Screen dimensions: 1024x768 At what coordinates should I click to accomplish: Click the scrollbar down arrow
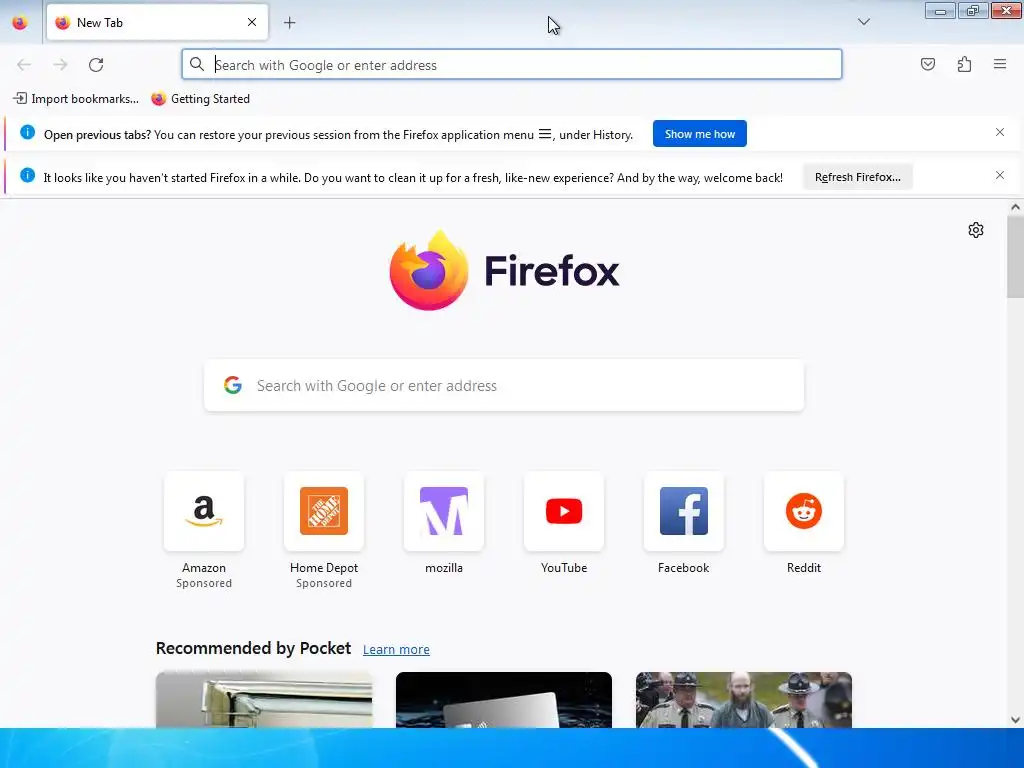point(1015,720)
